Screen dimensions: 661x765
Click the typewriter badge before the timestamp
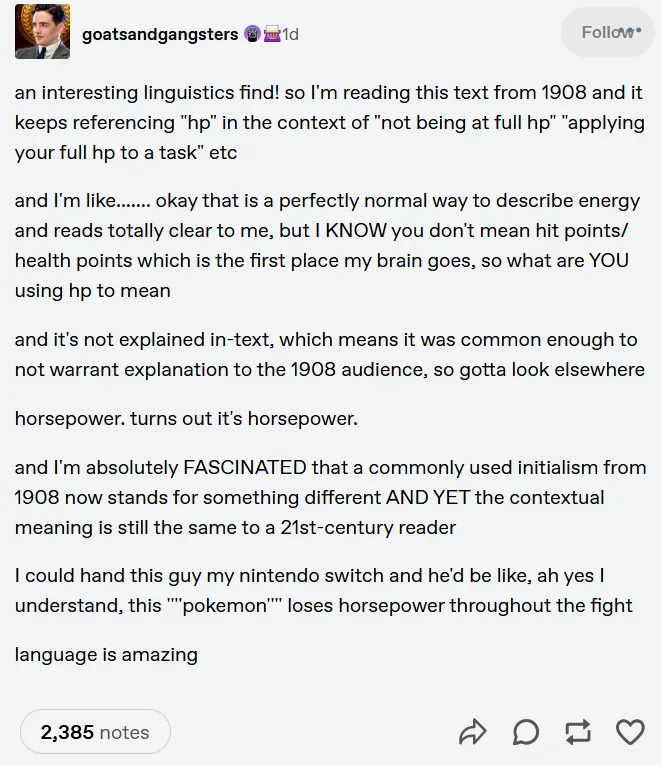tap(270, 34)
